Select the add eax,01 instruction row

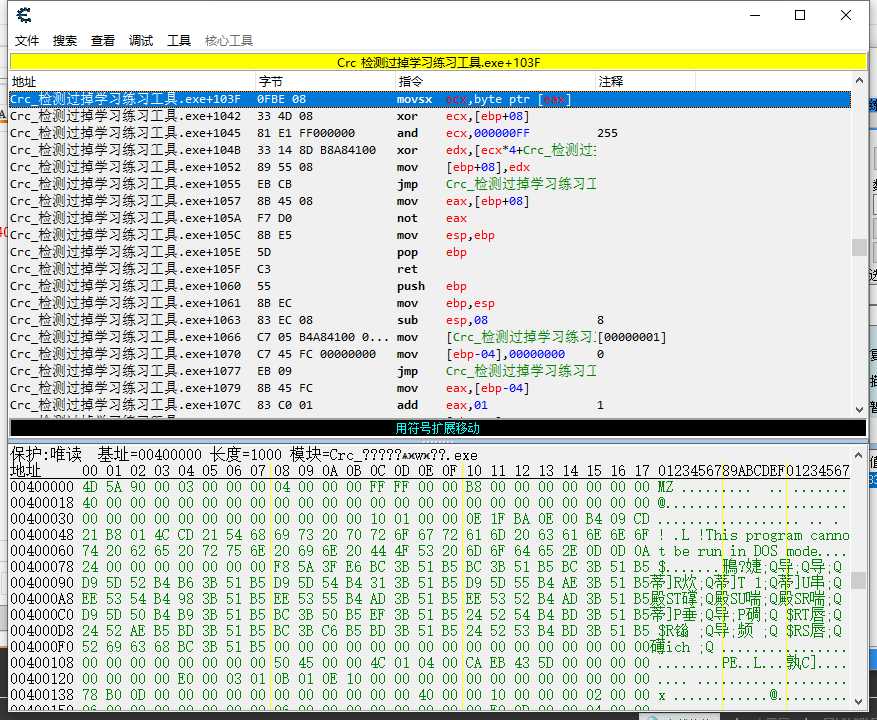(x=430, y=405)
